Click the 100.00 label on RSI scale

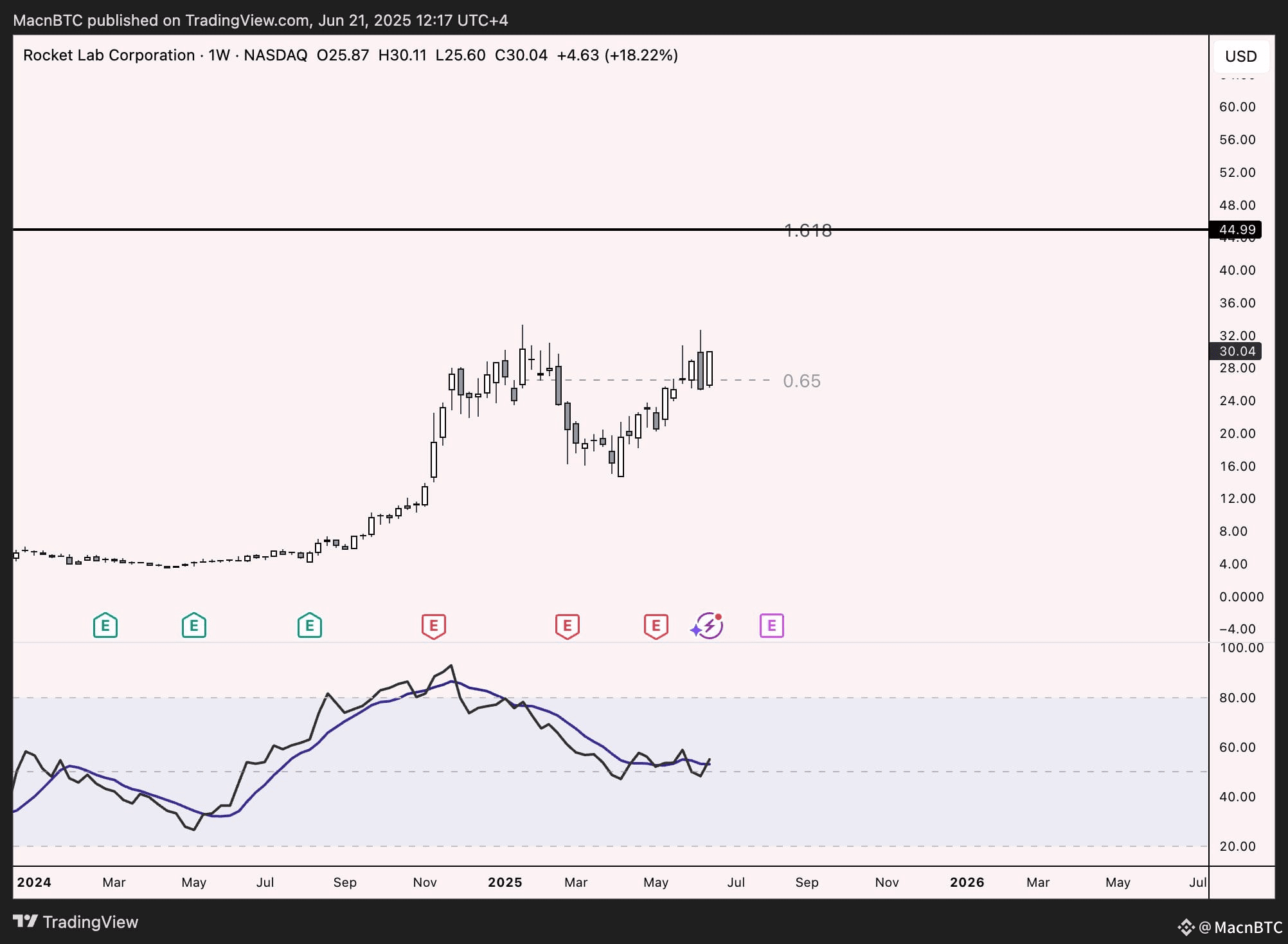(x=1242, y=648)
